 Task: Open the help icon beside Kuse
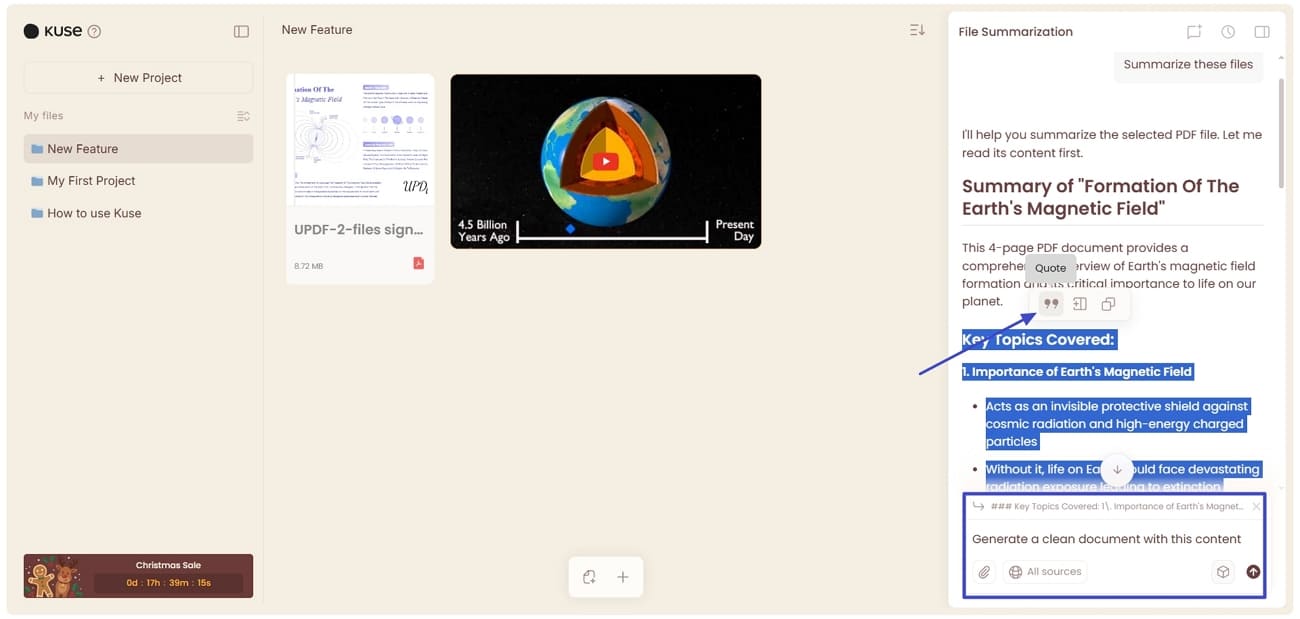(94, 31)
